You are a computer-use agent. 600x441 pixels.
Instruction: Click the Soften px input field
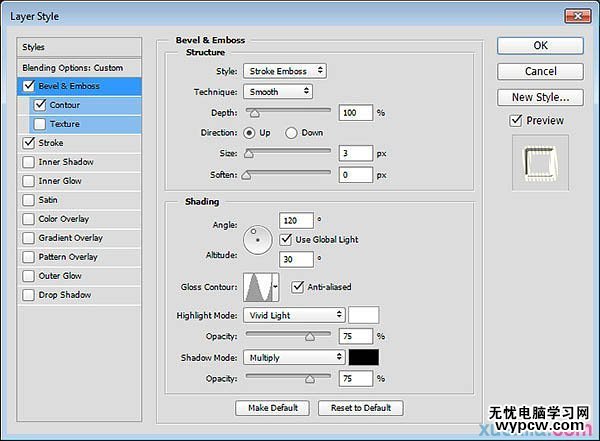point(355,175)
